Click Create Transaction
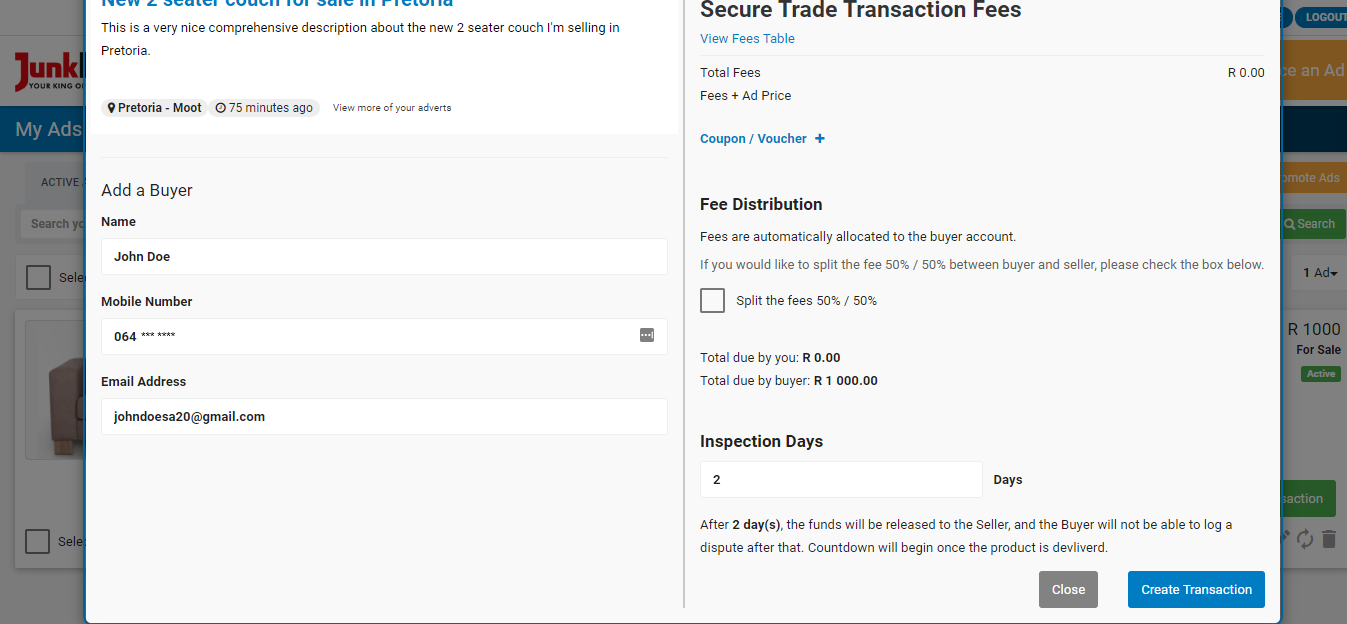This screenshot has height=624, width=1347. pos(1195,589)
